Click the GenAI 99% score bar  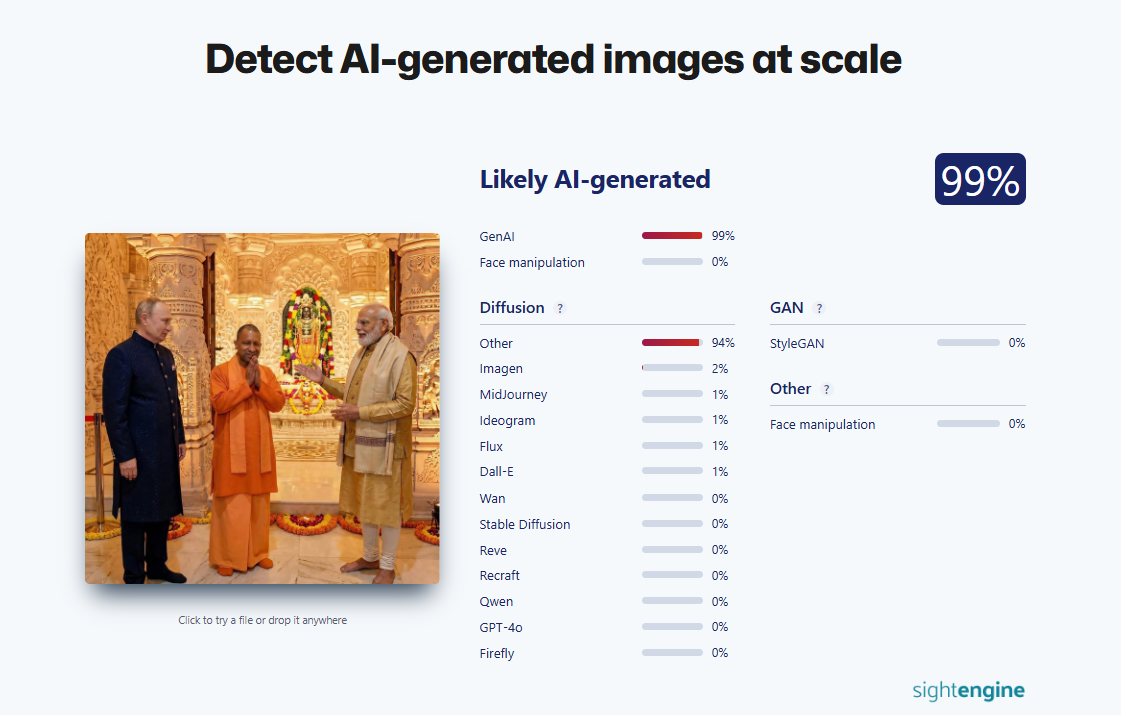point(672,236)
